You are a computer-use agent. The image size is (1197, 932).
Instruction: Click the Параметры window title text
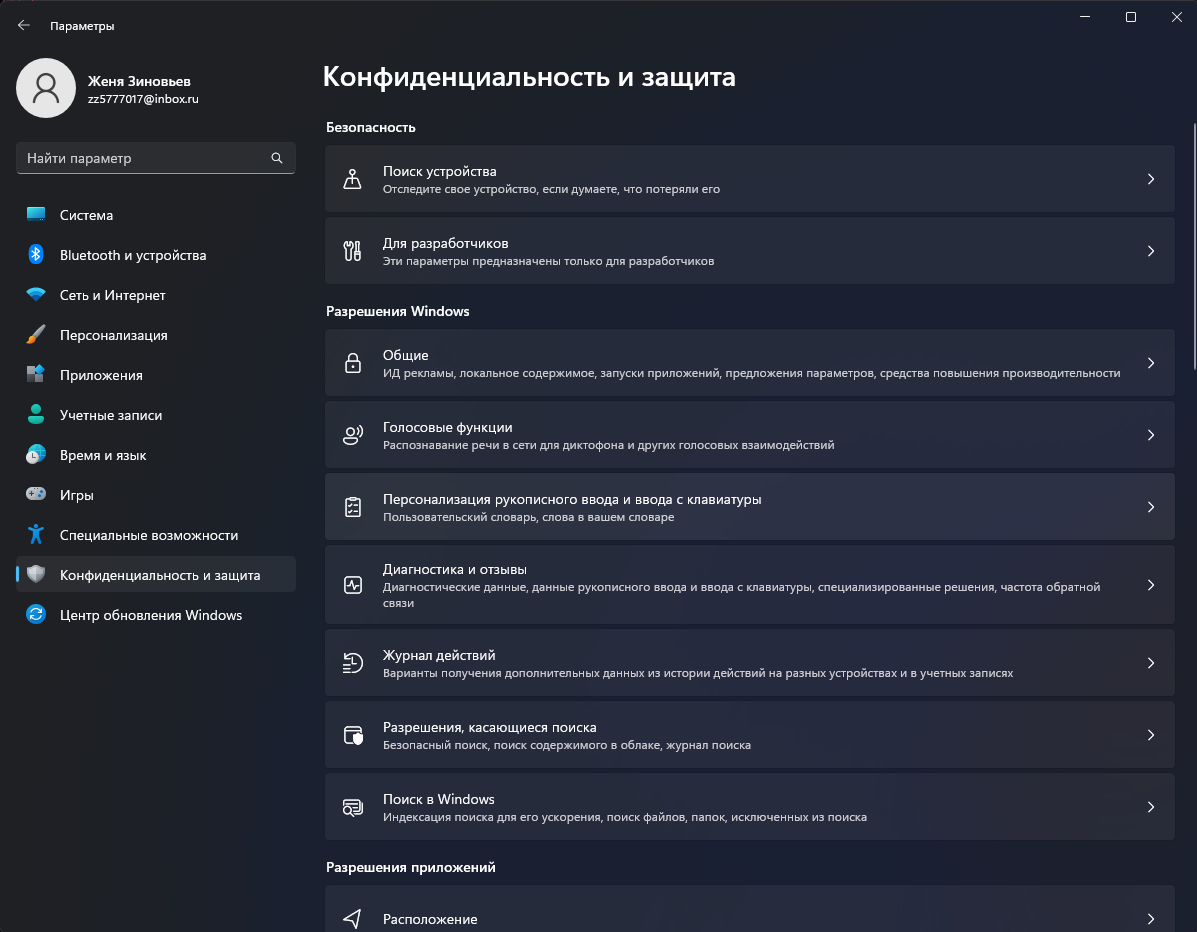pyautogui.click(x=82, y=26)
